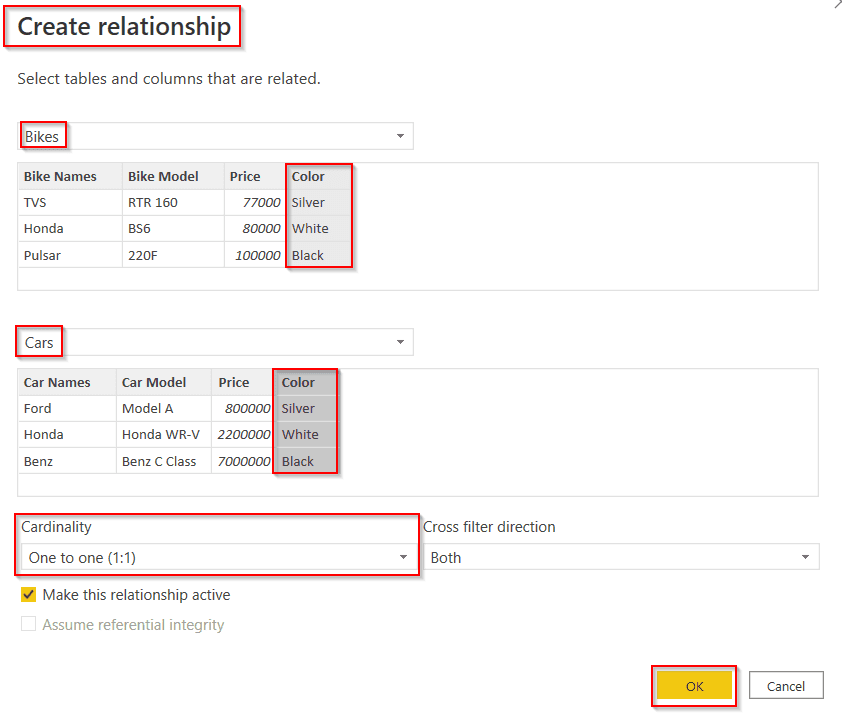Viewport: 842px width, 716px height.
Task: Select the Price column header in Bikes table
Action: 255,176
